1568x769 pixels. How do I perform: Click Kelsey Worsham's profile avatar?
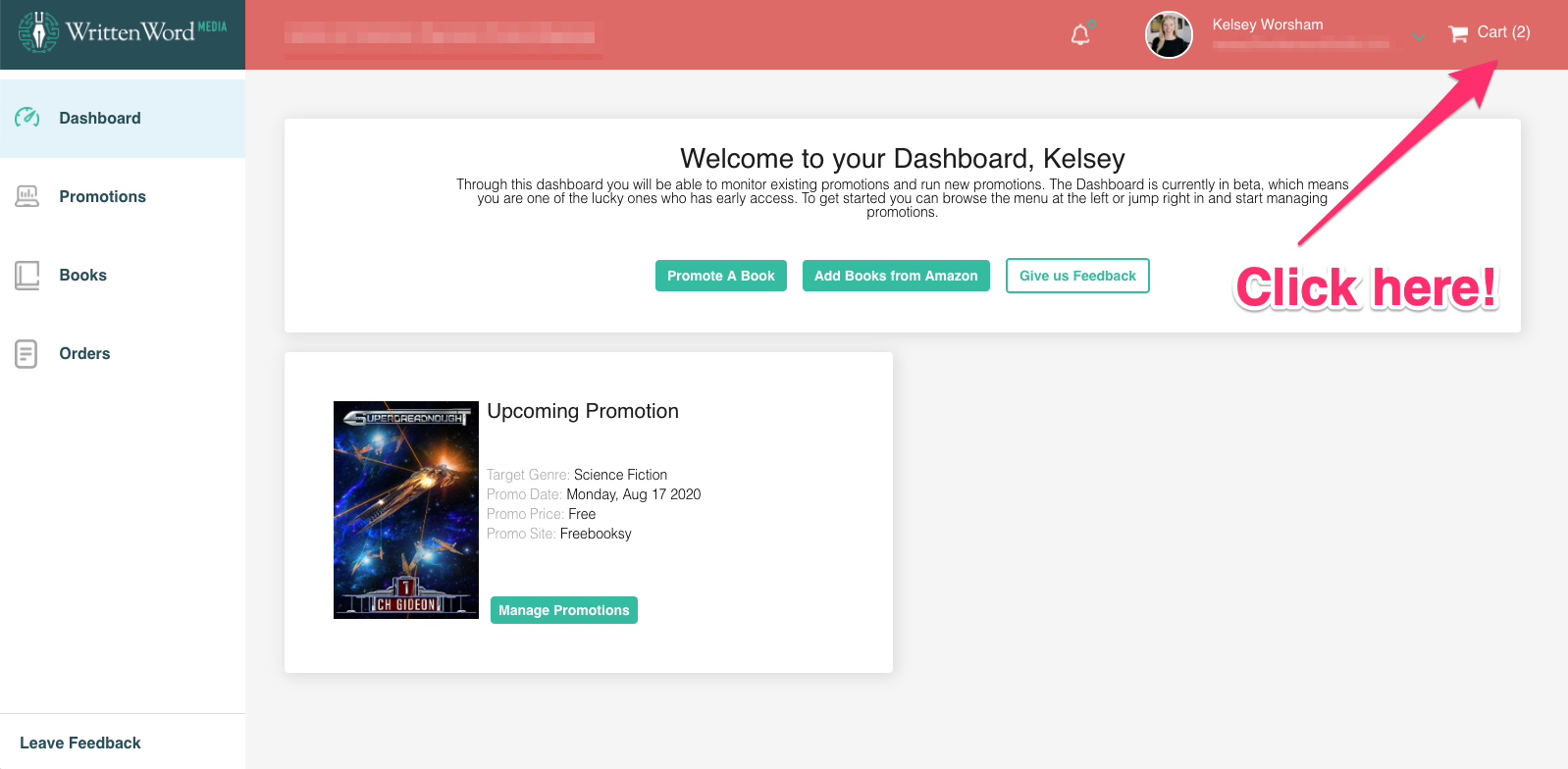pyautogui.click(x=1169, y=34)
